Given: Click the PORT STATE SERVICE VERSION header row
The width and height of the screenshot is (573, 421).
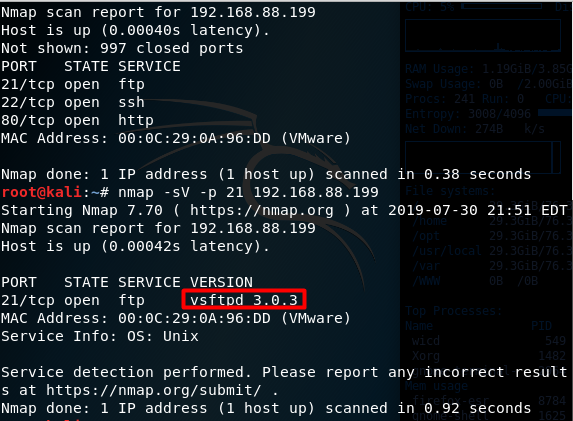Looking at the screenshot, I should (x=127, y=282).
